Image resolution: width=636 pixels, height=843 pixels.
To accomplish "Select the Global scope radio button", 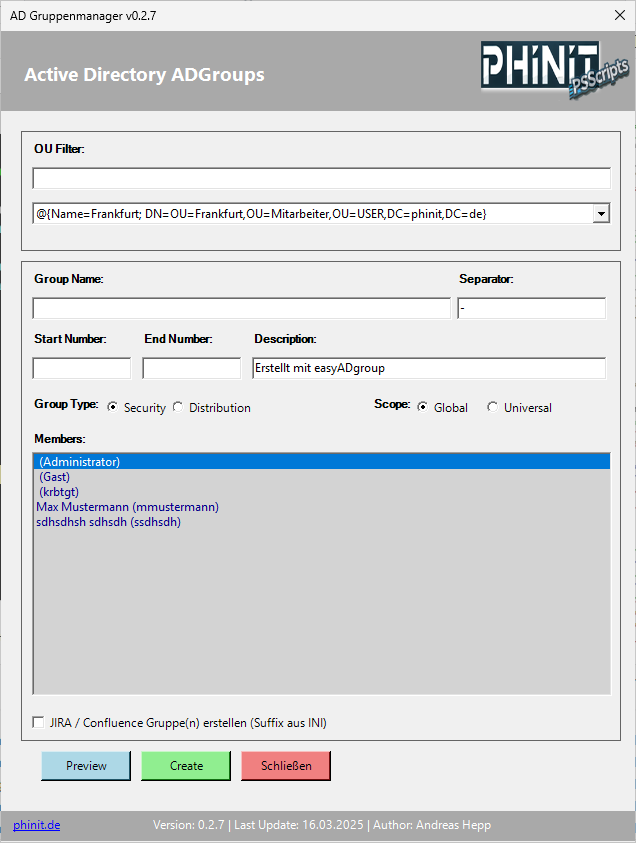I will (423, 407).
